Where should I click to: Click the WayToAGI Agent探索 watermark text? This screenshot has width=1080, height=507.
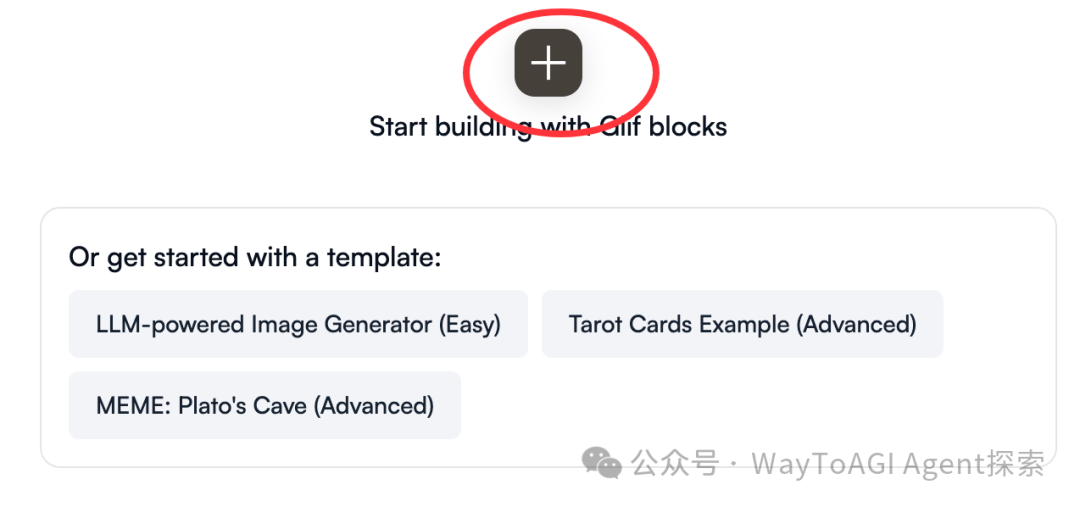click(x=898, y=463)
